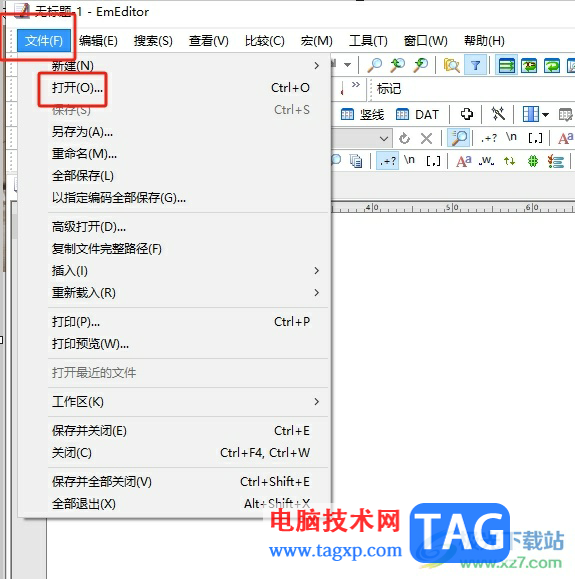575x579 pixels.
Task: Click the filter bar X abort icon
Action: [x=427, y=139]
